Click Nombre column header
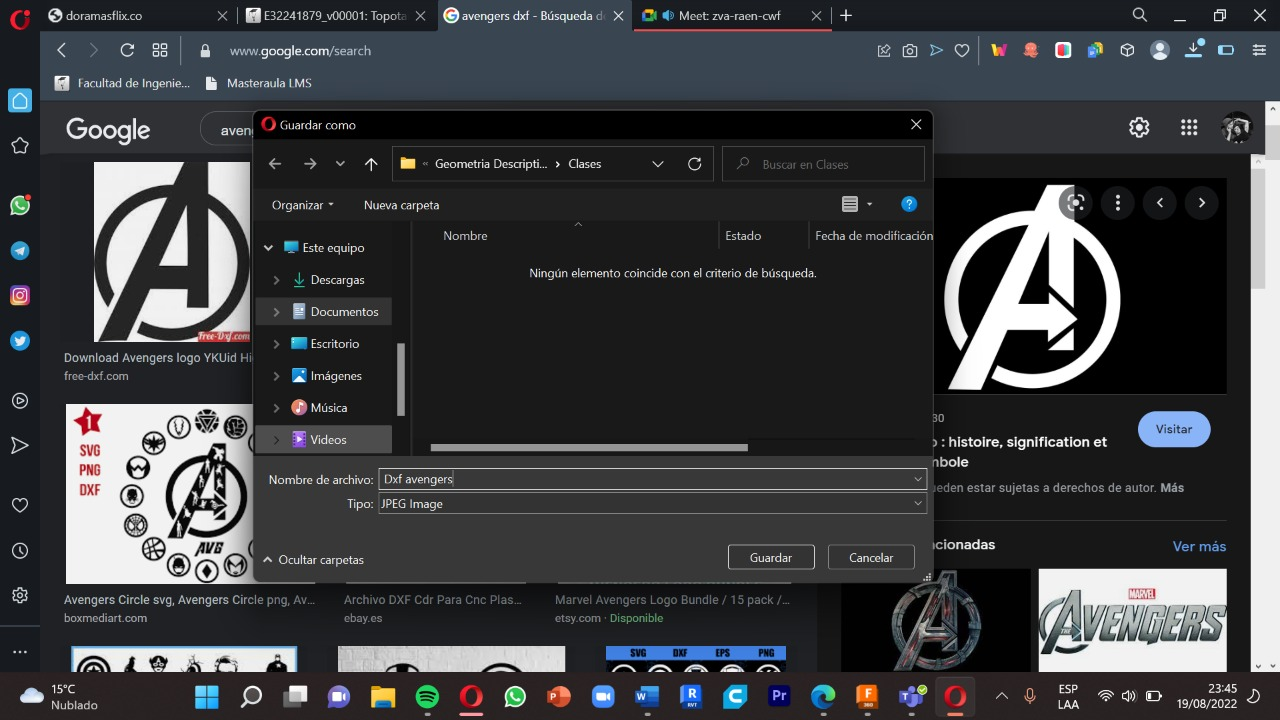 [x=465, y=236]
